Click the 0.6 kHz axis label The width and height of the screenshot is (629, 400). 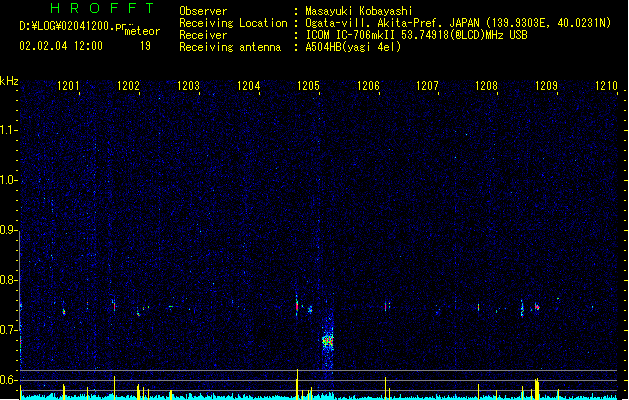click(x=8, y=380)
